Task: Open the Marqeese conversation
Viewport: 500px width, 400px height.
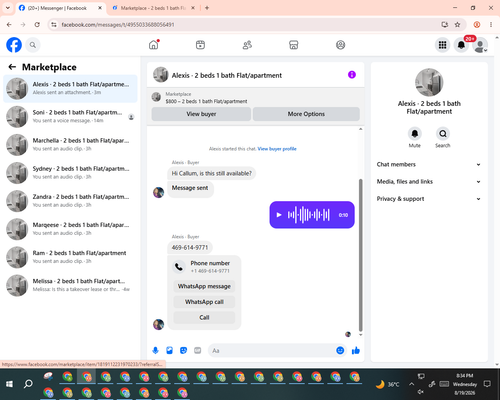Action: 70,229
